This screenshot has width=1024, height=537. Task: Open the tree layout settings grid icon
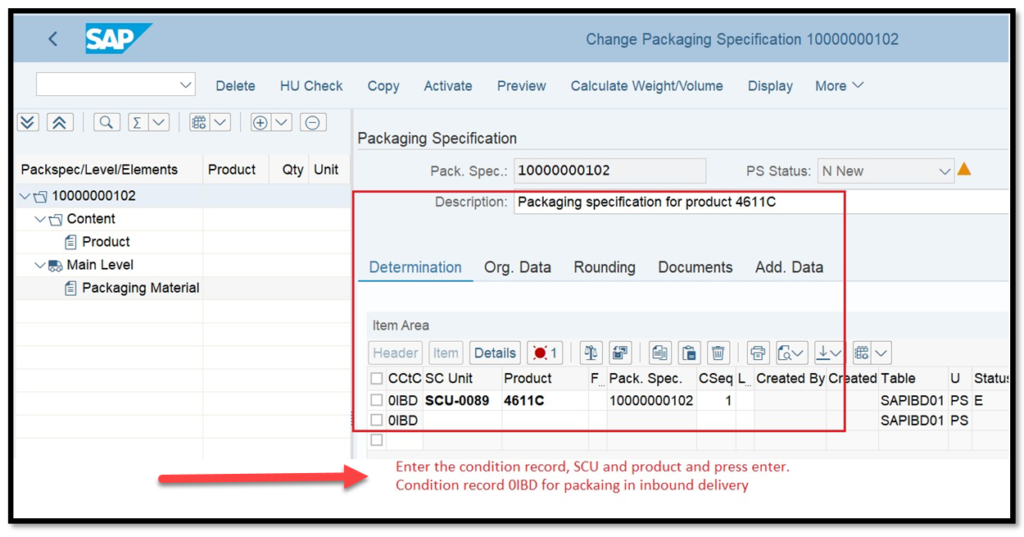click(199, 122)
